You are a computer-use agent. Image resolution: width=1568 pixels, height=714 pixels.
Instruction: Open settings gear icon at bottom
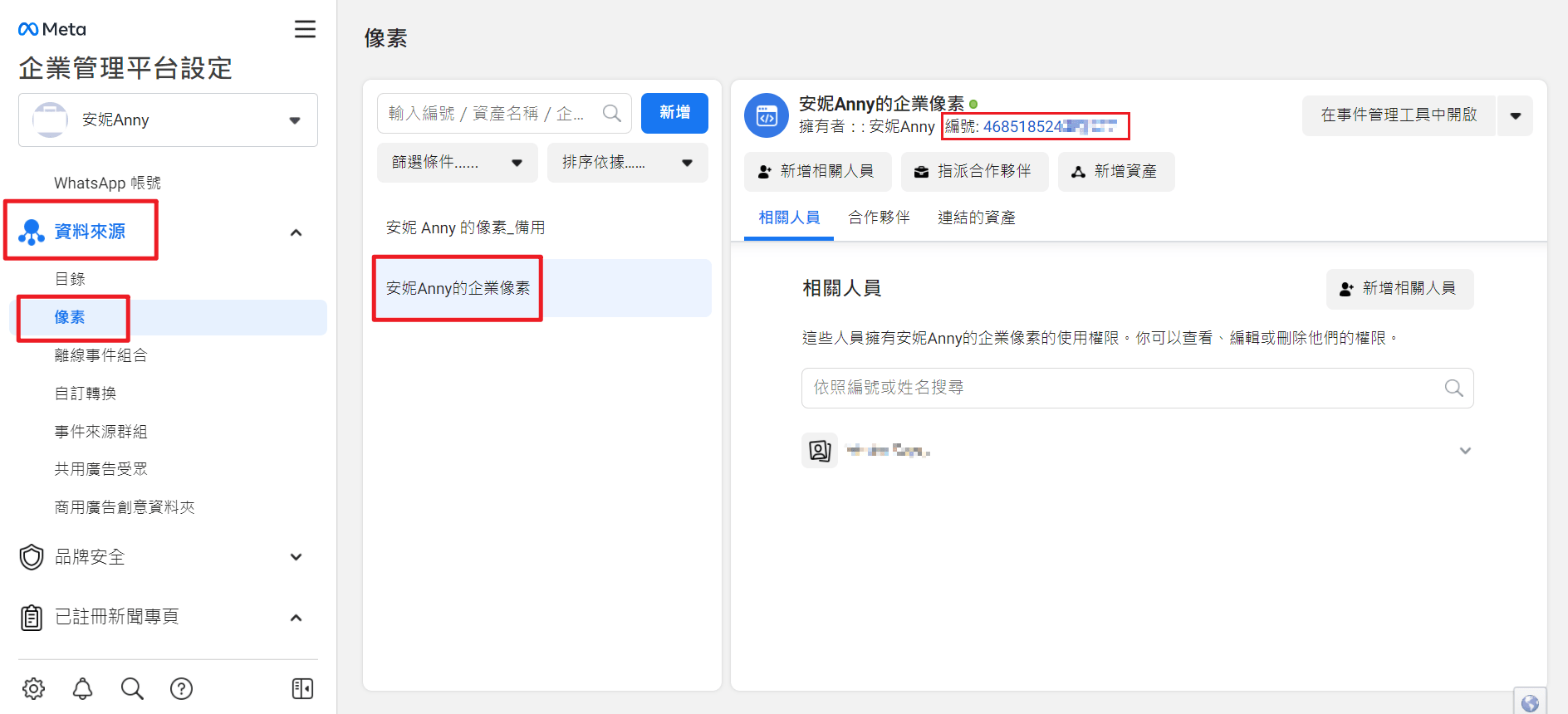pos(33,688)
